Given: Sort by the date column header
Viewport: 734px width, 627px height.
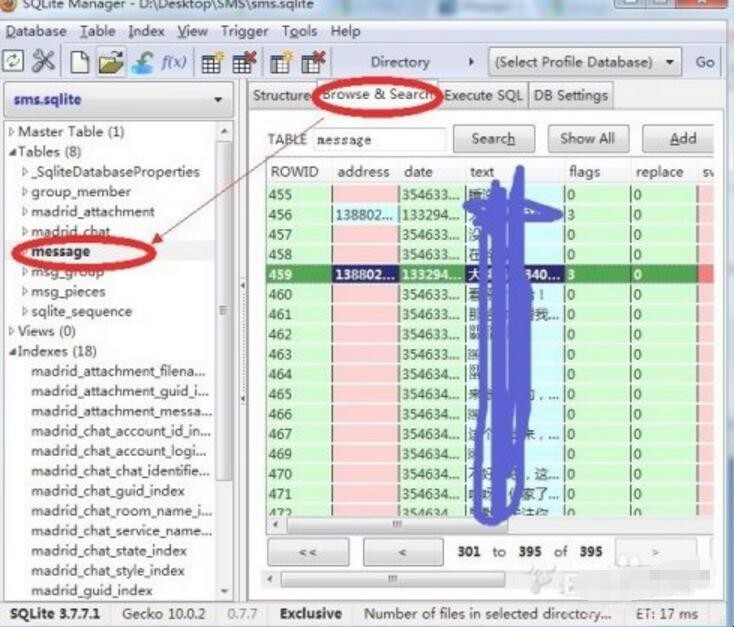Looking at the screenshot, I should click(432, 172).
